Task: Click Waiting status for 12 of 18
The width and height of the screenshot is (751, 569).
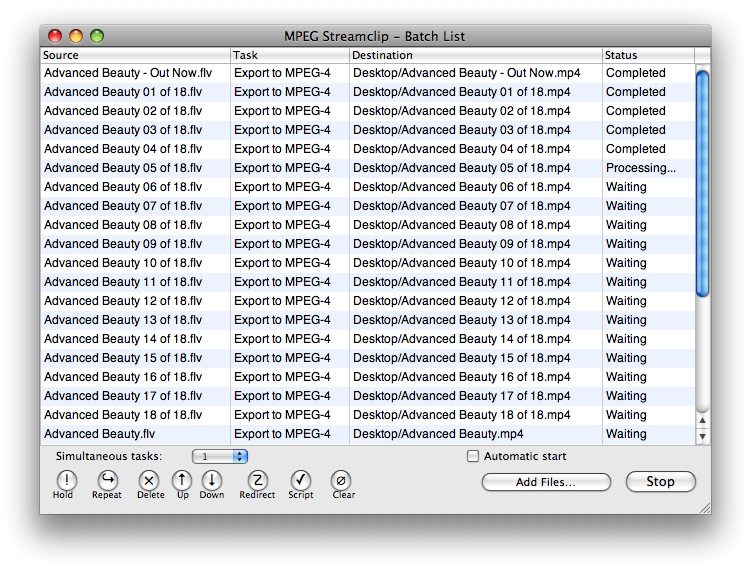Action: 626,301
